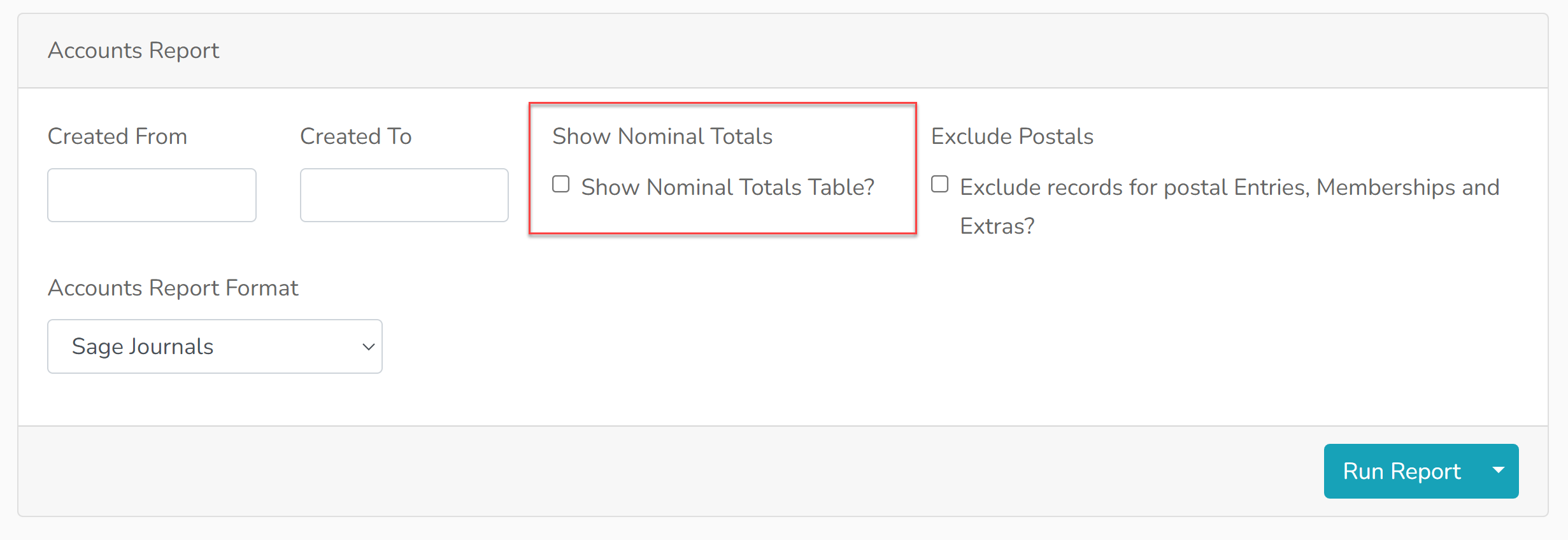Click the Accounts Report panel heading
The image size is (1568, 540).
tap(133, 50)
